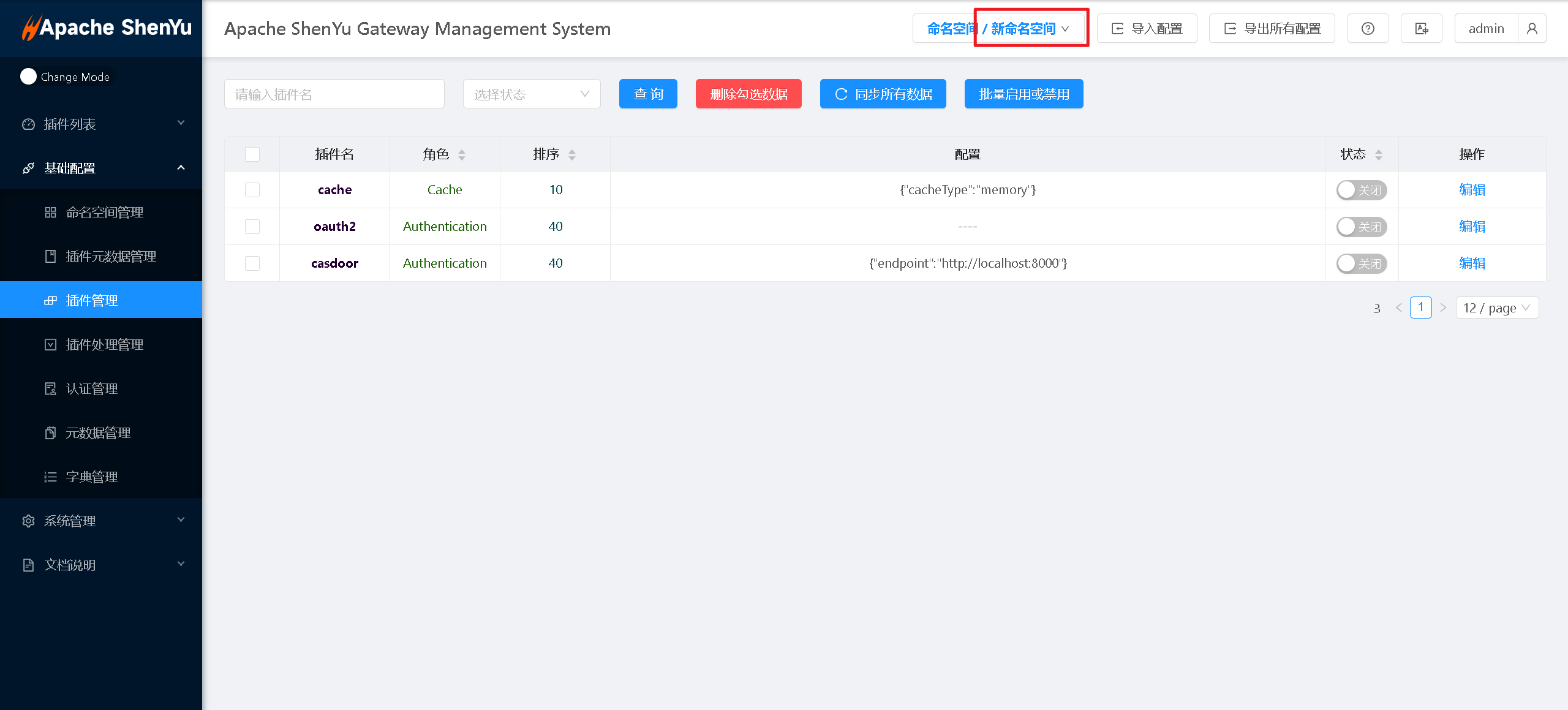Viewport: 1568px width, 710px height.
Task: Open the 12 / page size dropdown
Action: (1496, 308)
